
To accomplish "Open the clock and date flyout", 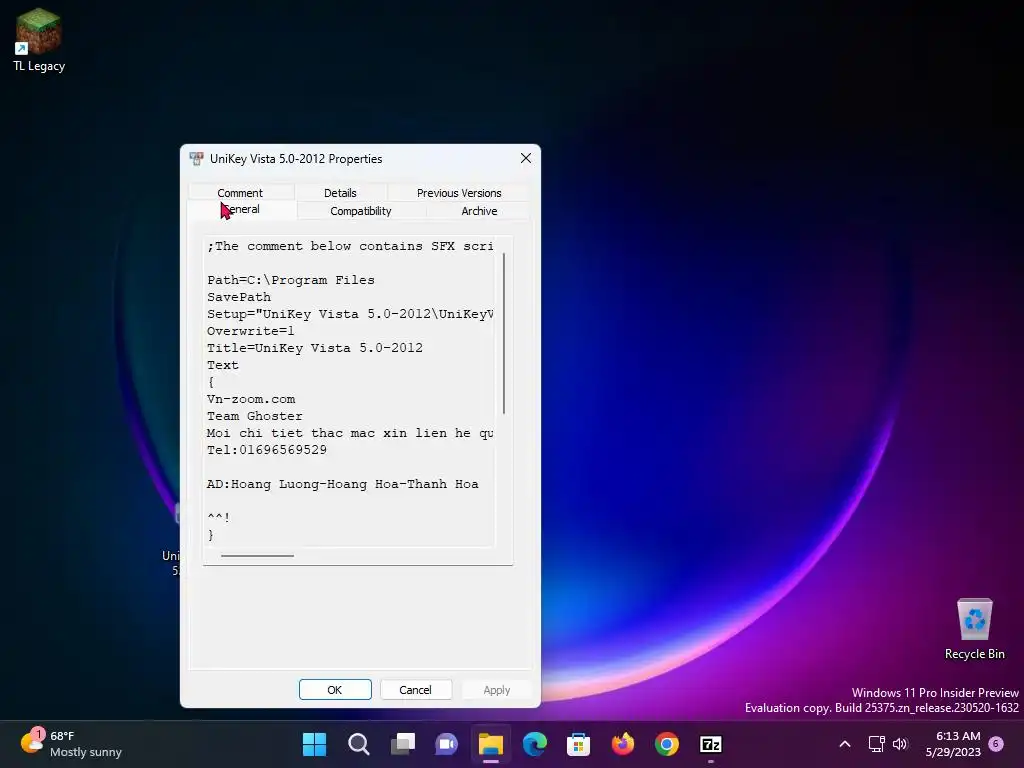I will coord(953,744).
